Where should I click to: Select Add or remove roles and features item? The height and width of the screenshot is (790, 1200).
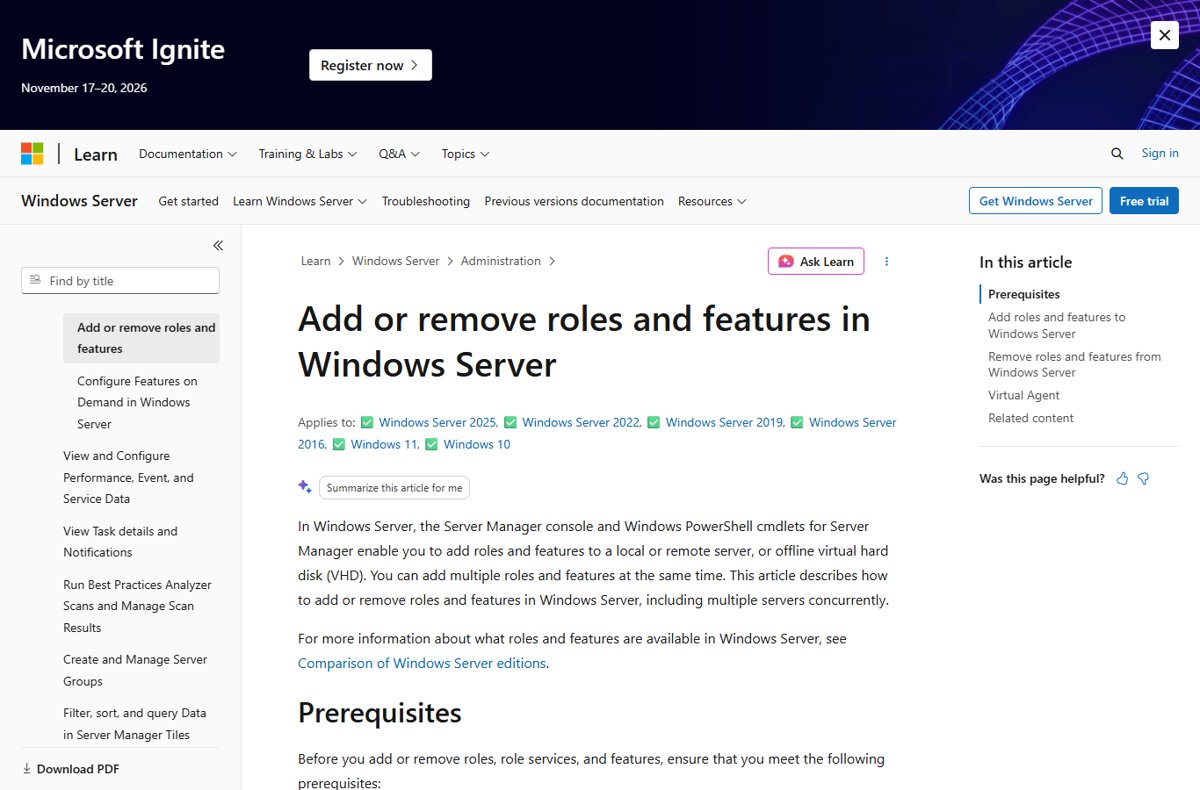click(x=141, y=338)
